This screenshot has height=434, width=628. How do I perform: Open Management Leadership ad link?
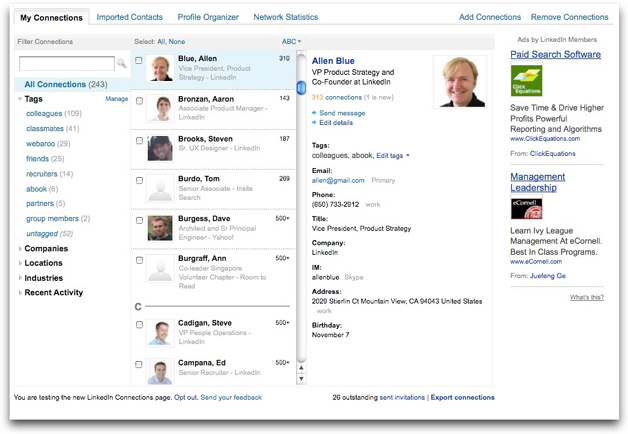pyautogui.click(x=537, y=182)
